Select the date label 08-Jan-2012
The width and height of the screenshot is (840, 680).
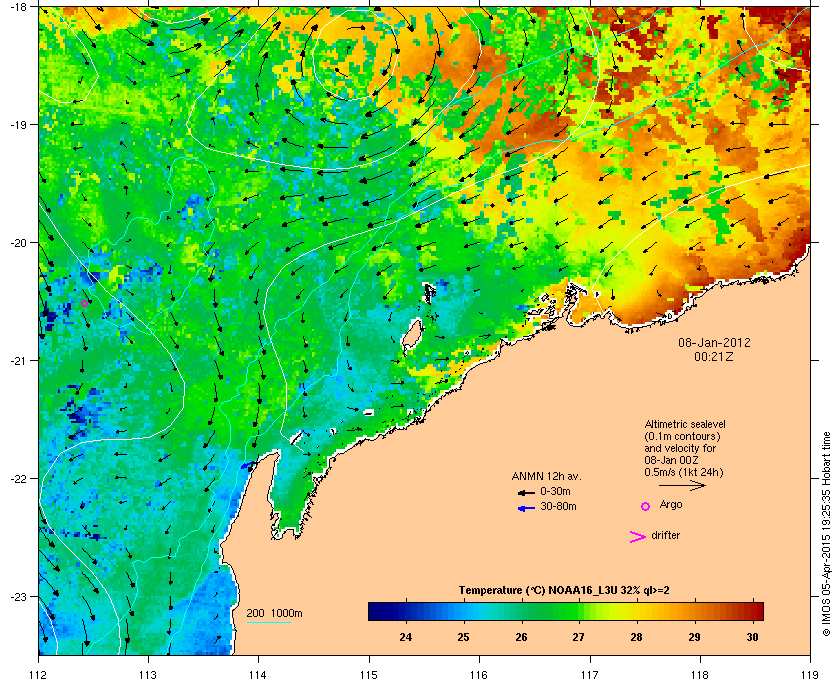point(714,342)
